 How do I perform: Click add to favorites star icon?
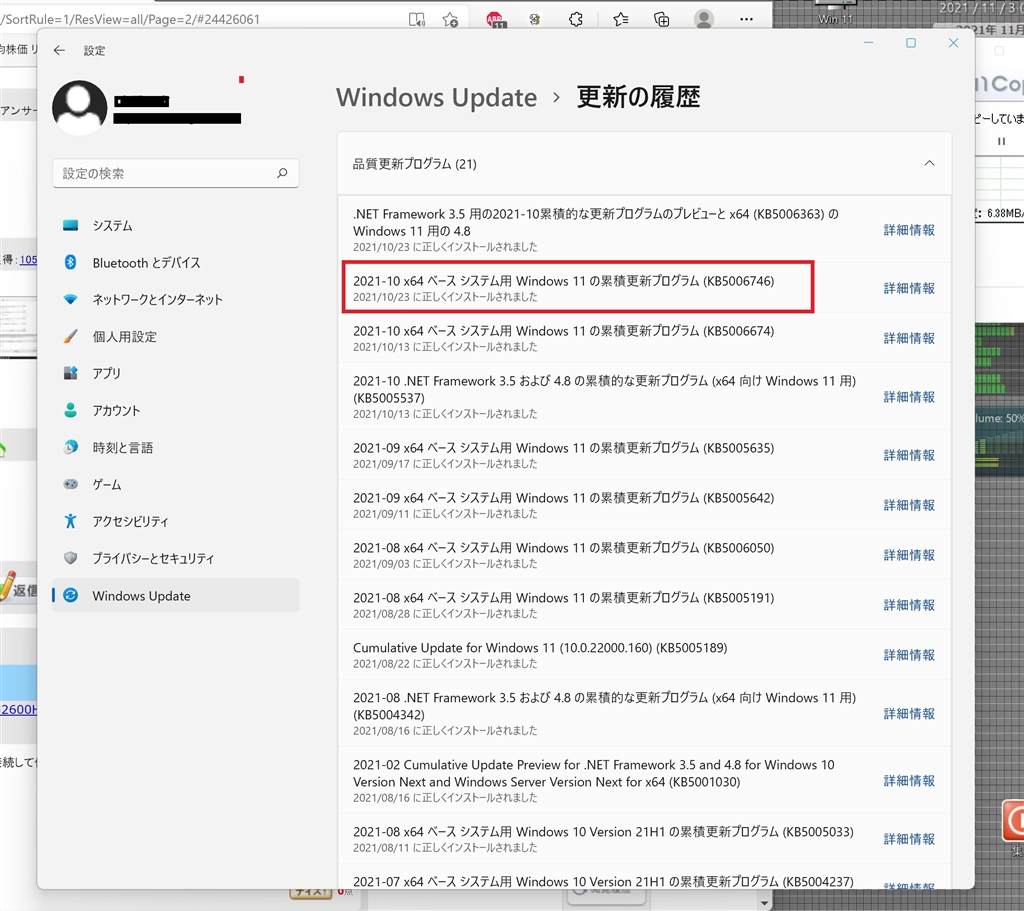(450, 20)
